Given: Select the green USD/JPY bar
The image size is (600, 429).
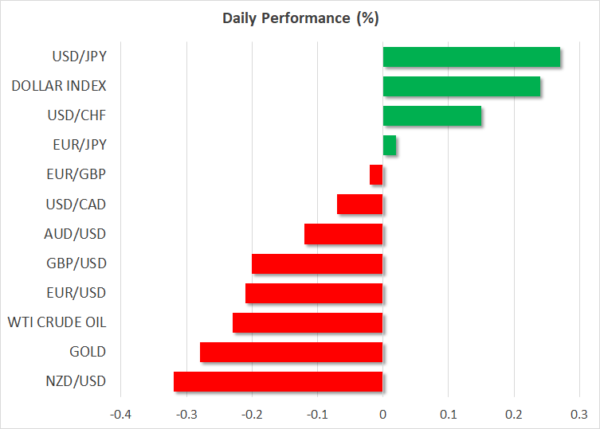Looking at the screenshot, I should click(471, 57).
